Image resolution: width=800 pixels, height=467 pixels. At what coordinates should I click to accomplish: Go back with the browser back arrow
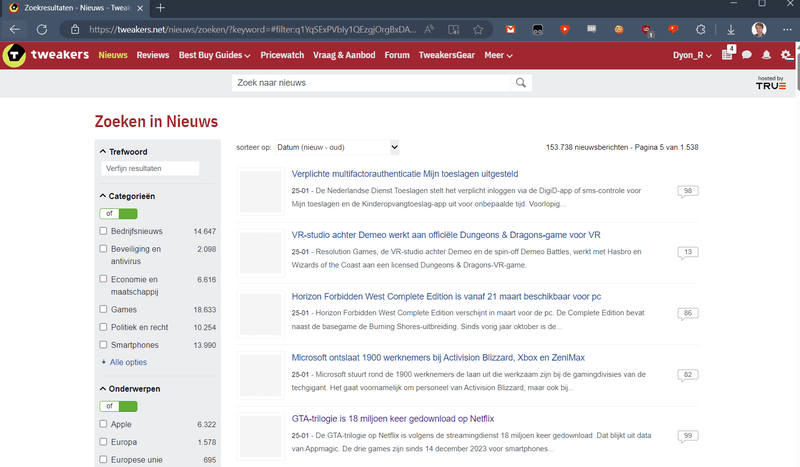click(x=14, y=30)
